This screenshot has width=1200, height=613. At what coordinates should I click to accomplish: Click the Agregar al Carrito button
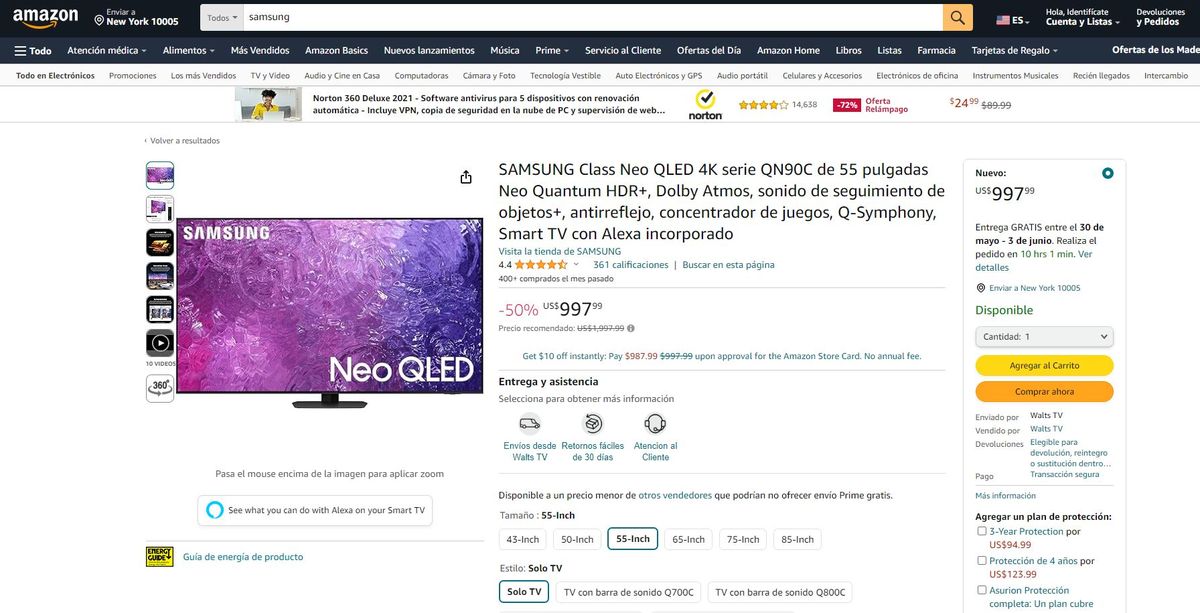(x=1044, y=366)
